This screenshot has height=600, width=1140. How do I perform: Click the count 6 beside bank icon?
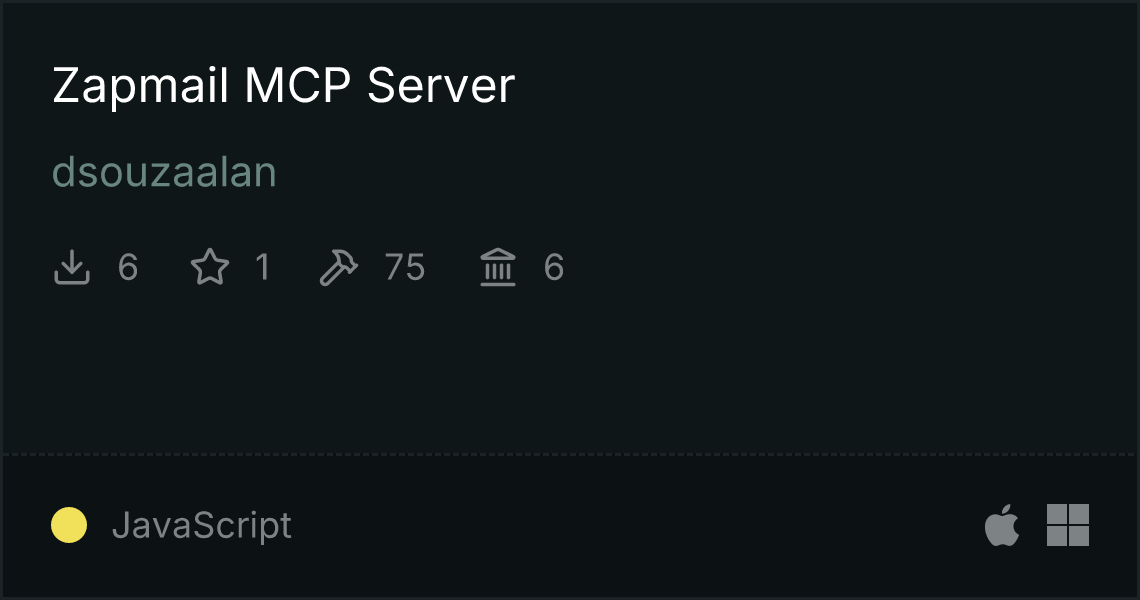point(554,267)
